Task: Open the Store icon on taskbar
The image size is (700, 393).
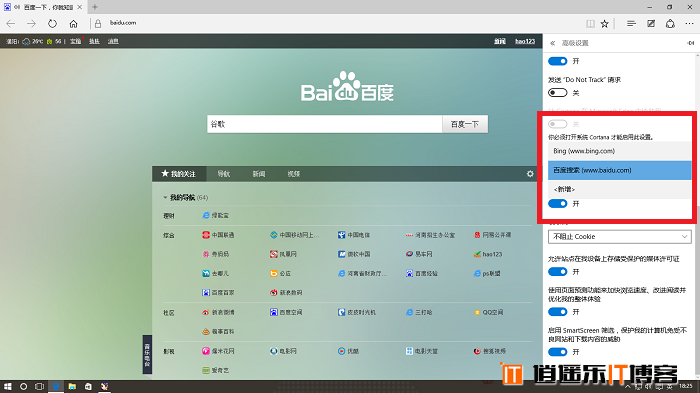Action: [x=88, y=386]
